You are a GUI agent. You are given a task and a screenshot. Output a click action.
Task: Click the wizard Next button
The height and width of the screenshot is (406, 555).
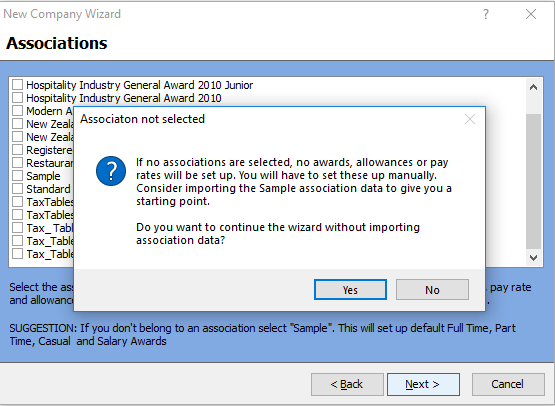pos(423,384)
